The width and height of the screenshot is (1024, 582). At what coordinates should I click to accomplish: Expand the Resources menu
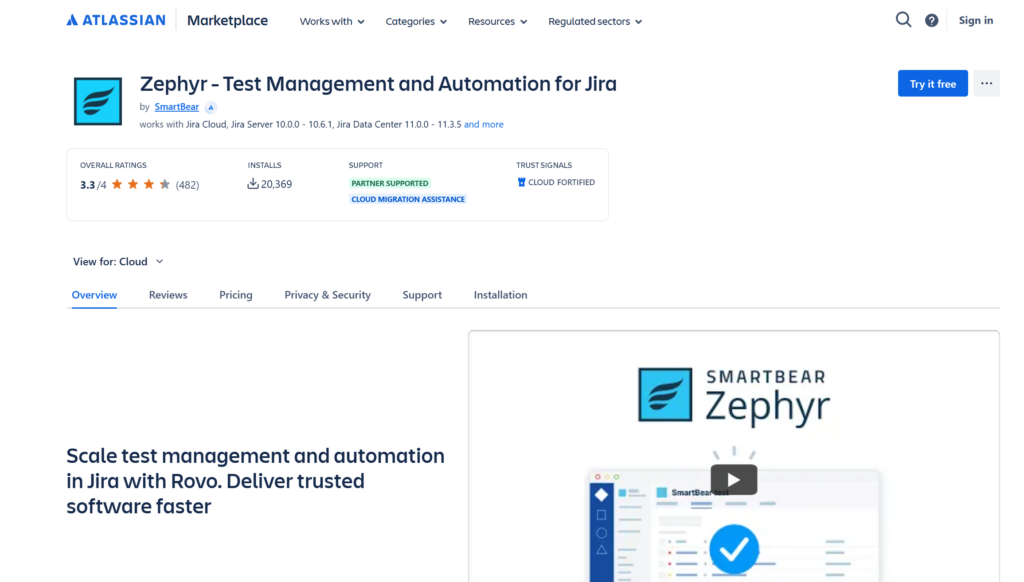tap(497, 22)
